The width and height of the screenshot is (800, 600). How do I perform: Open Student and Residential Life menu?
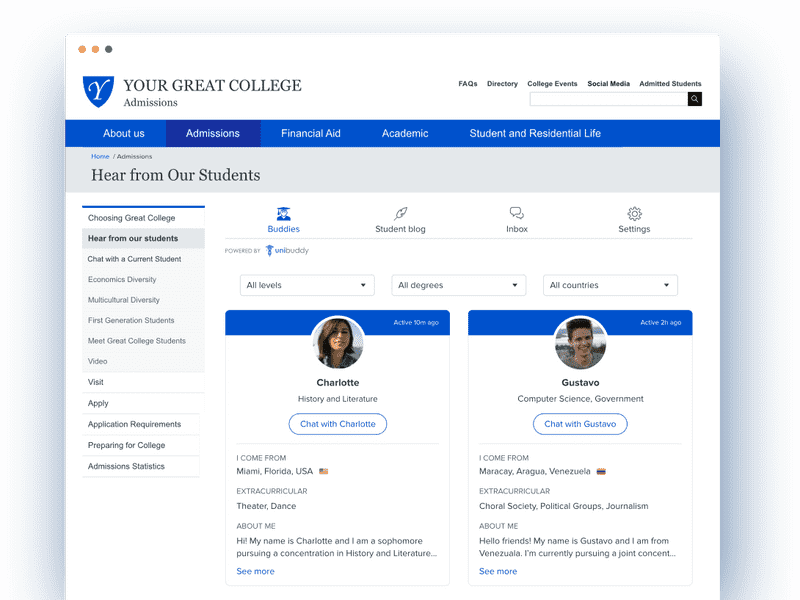pos(535,133)
